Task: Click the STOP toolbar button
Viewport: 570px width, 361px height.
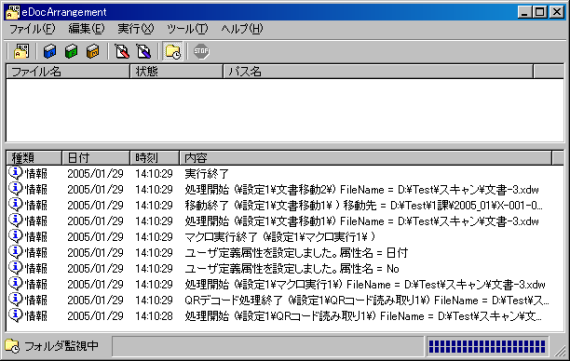Action: click(201, 51)
